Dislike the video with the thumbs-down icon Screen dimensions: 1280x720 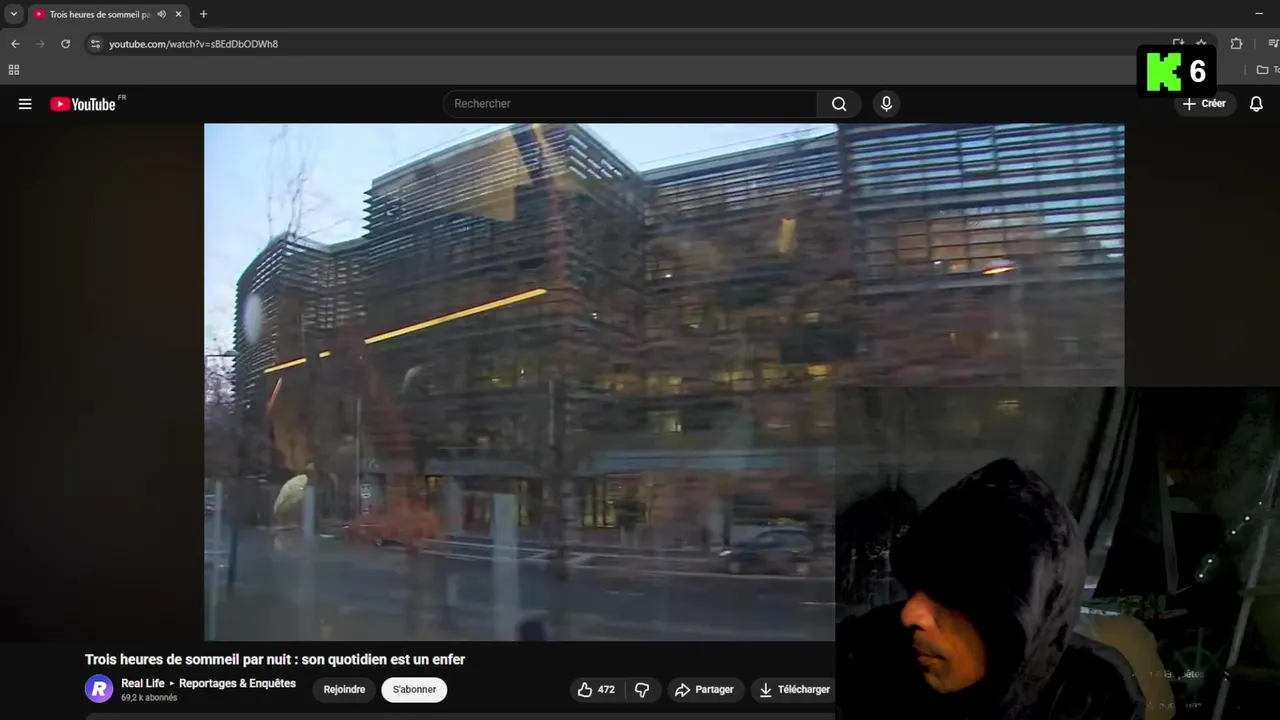click(x=642, y=689)
